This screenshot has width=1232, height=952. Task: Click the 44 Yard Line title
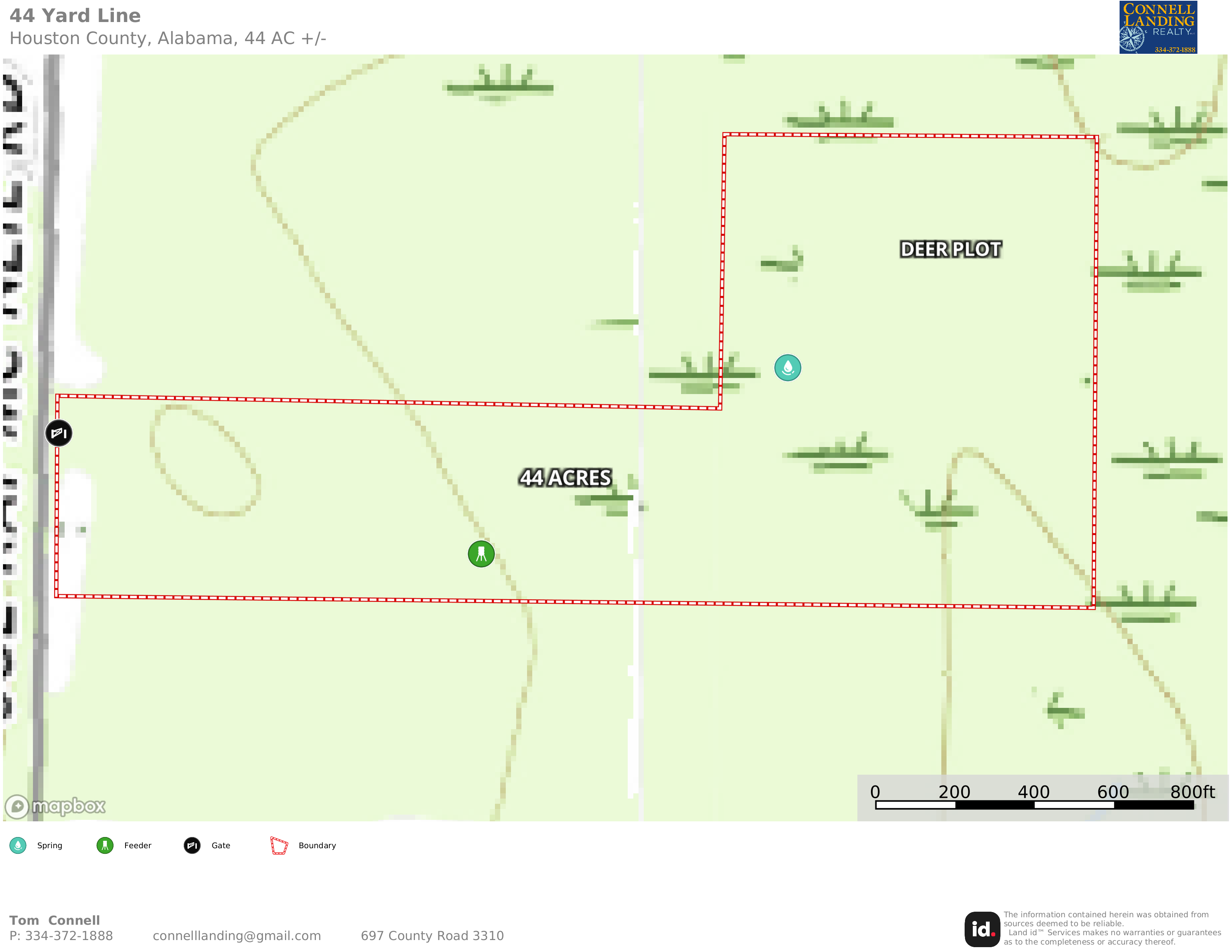pos(75,16)
